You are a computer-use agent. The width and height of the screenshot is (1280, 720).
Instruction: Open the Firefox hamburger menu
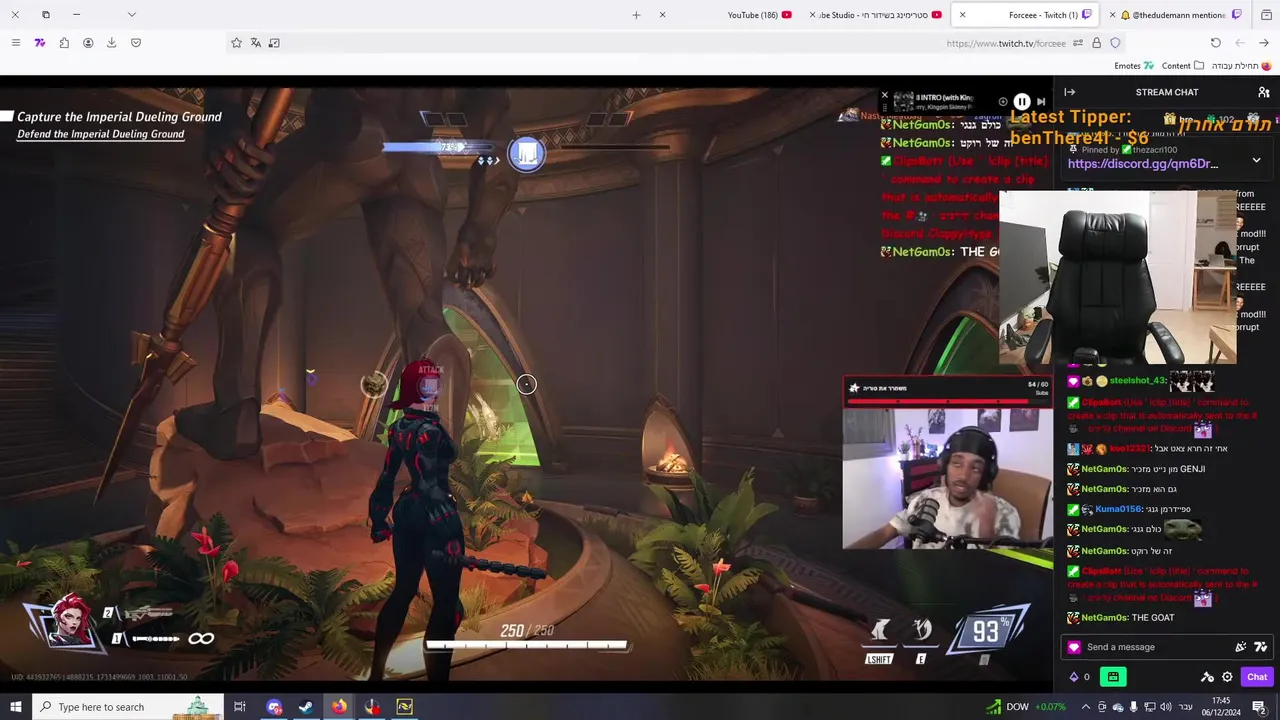pyautogui.click(x=15, y=43)
